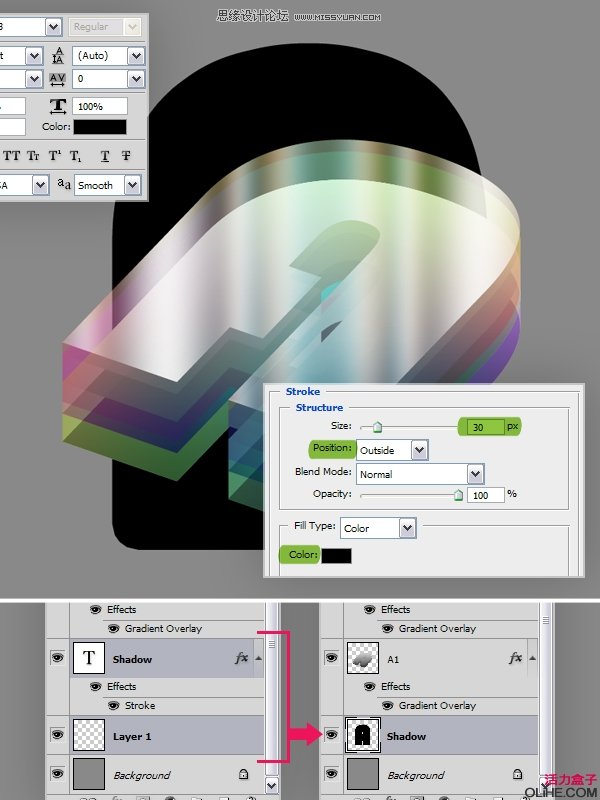
Task: Click fx icon on A1 layer
Action: (515, 658)
